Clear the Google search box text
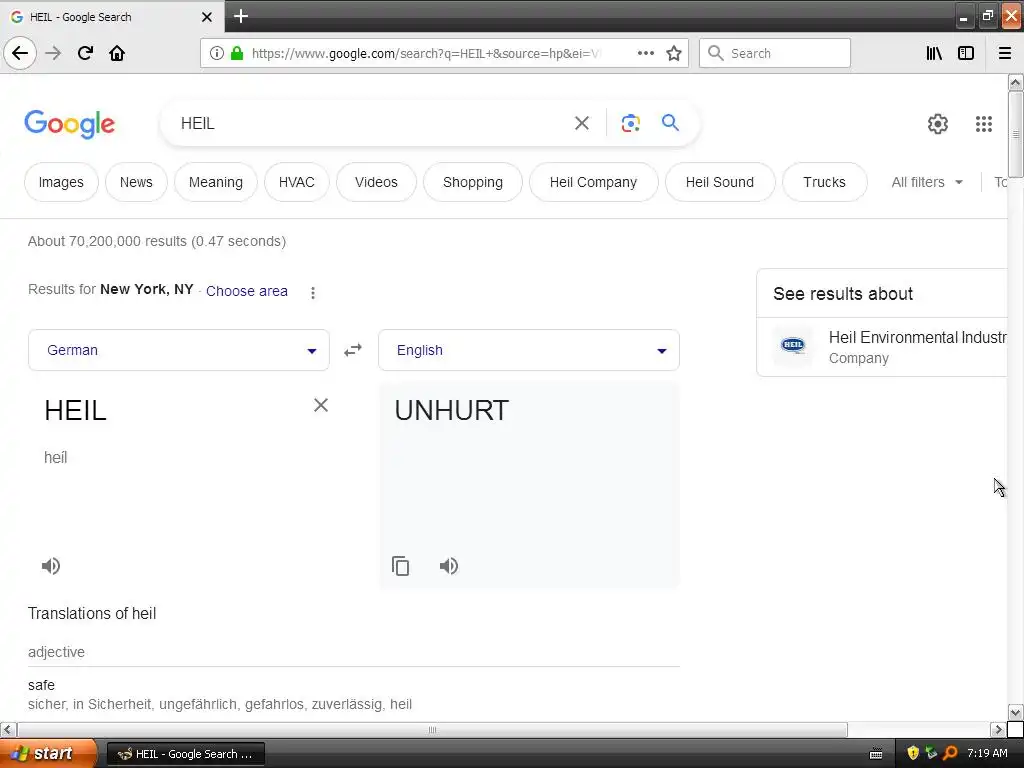The image size is (1024, 768). 582,123
